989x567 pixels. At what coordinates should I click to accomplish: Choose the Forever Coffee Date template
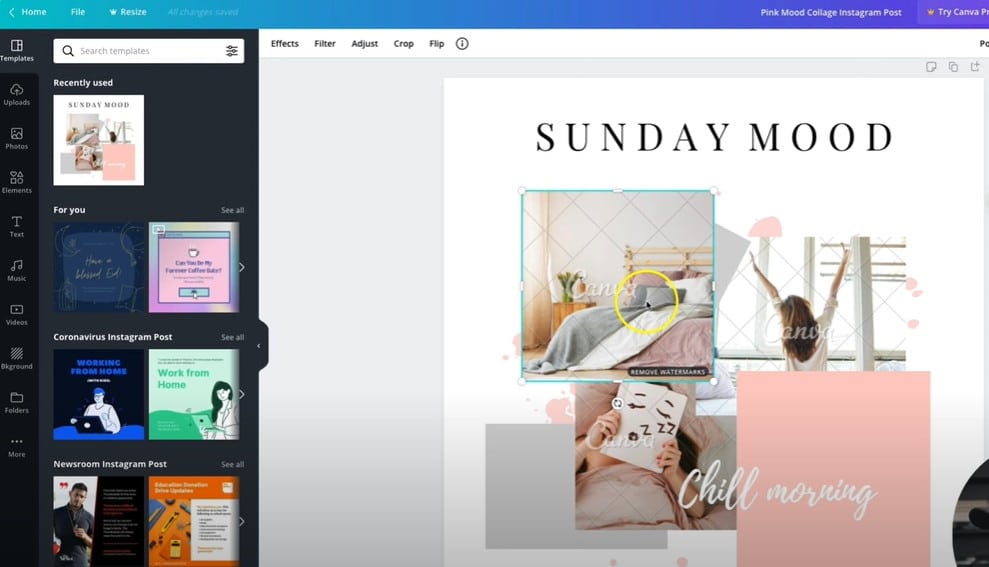tap(194, 267)
